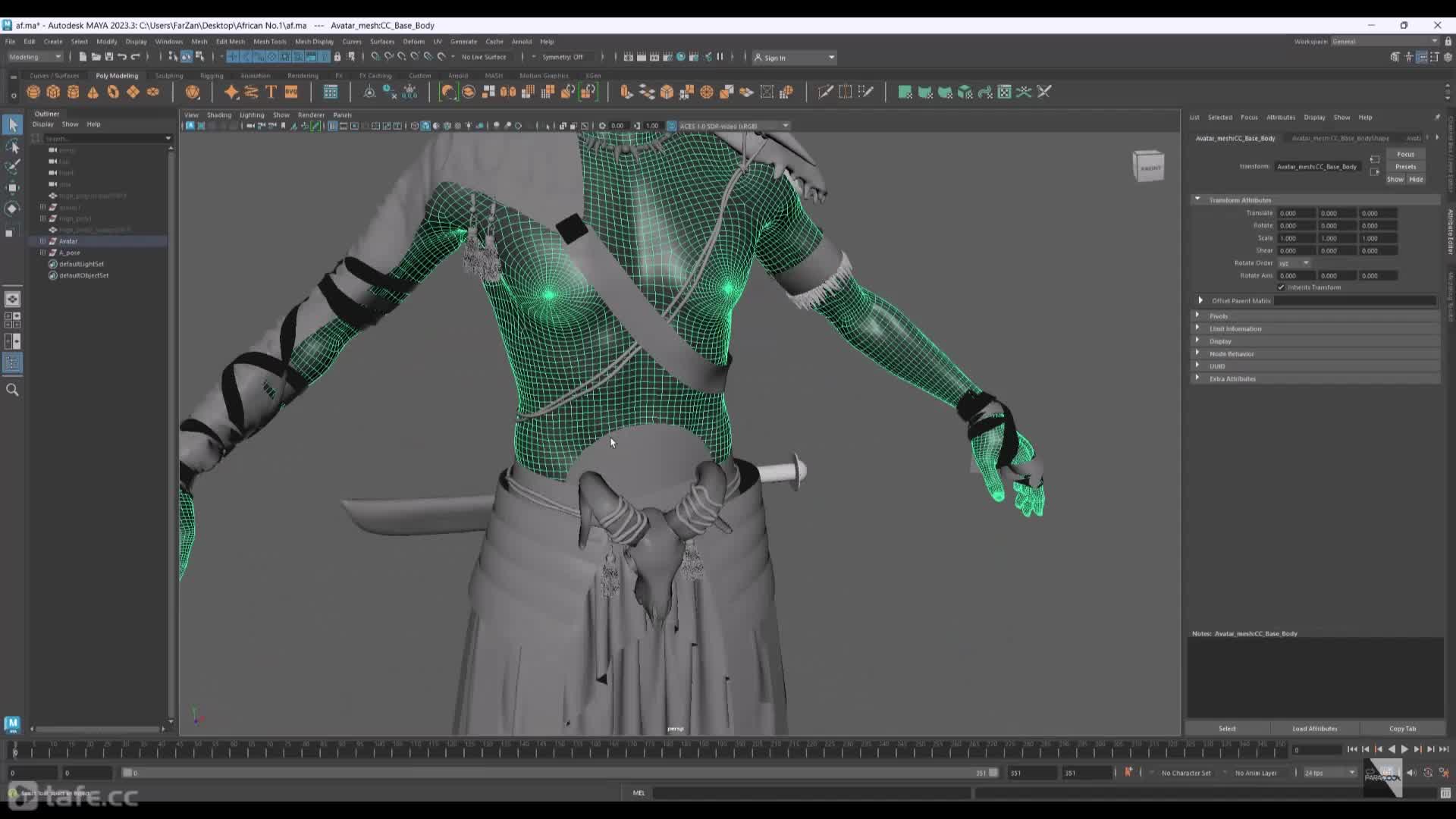Screen dimensions: 1456x819
Task: Open the Search magnifier in left sidebar
Action: pos(12,390)
